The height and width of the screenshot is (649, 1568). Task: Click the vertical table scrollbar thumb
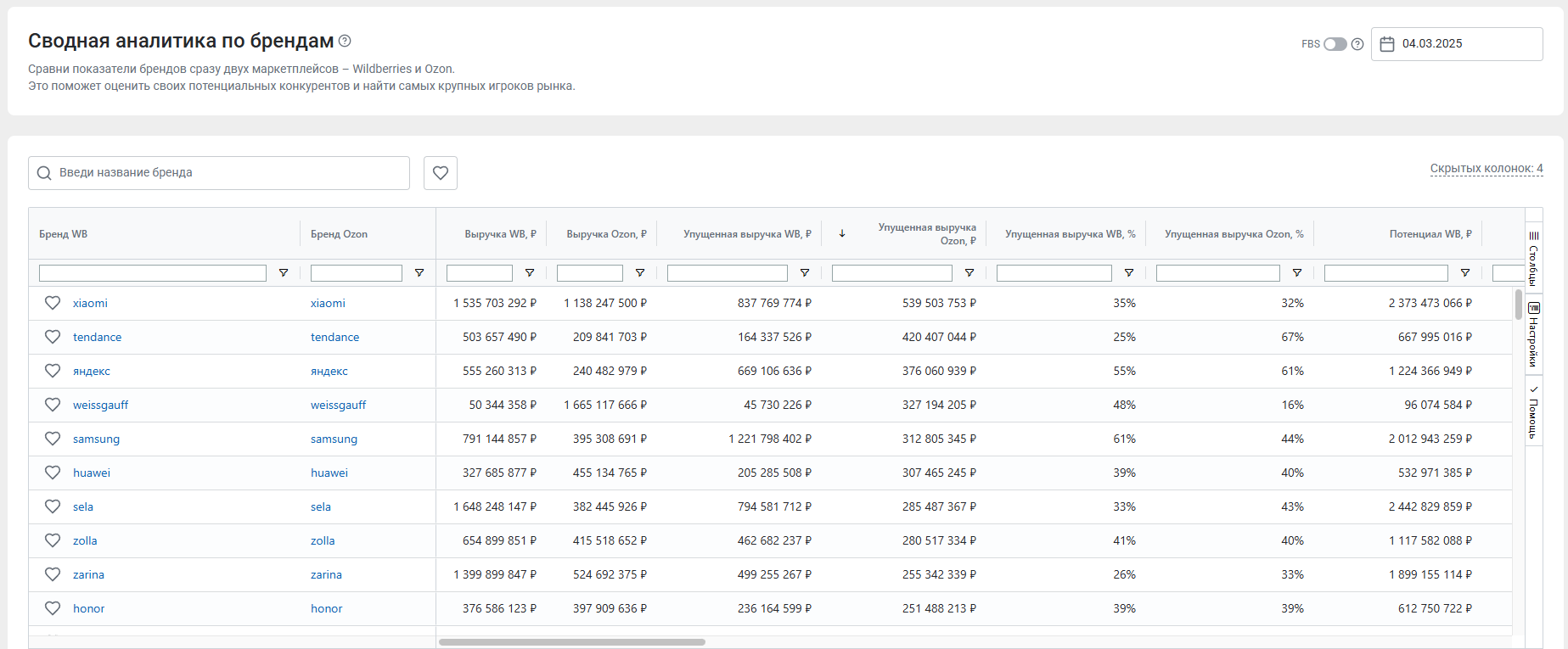pyautogui.click(x=1519, y=305)
